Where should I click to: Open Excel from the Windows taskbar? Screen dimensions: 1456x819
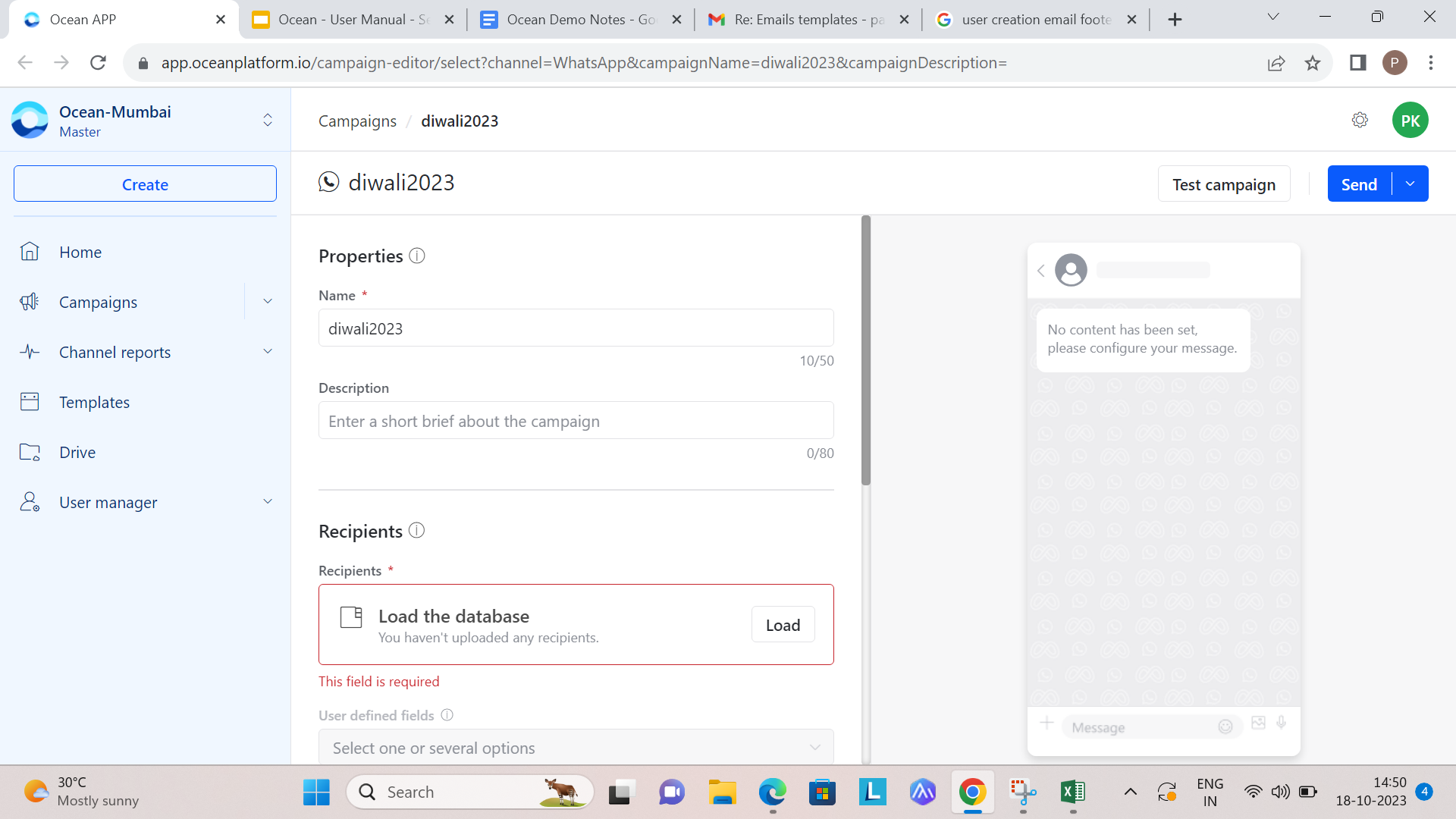(x=1073, y=792)
